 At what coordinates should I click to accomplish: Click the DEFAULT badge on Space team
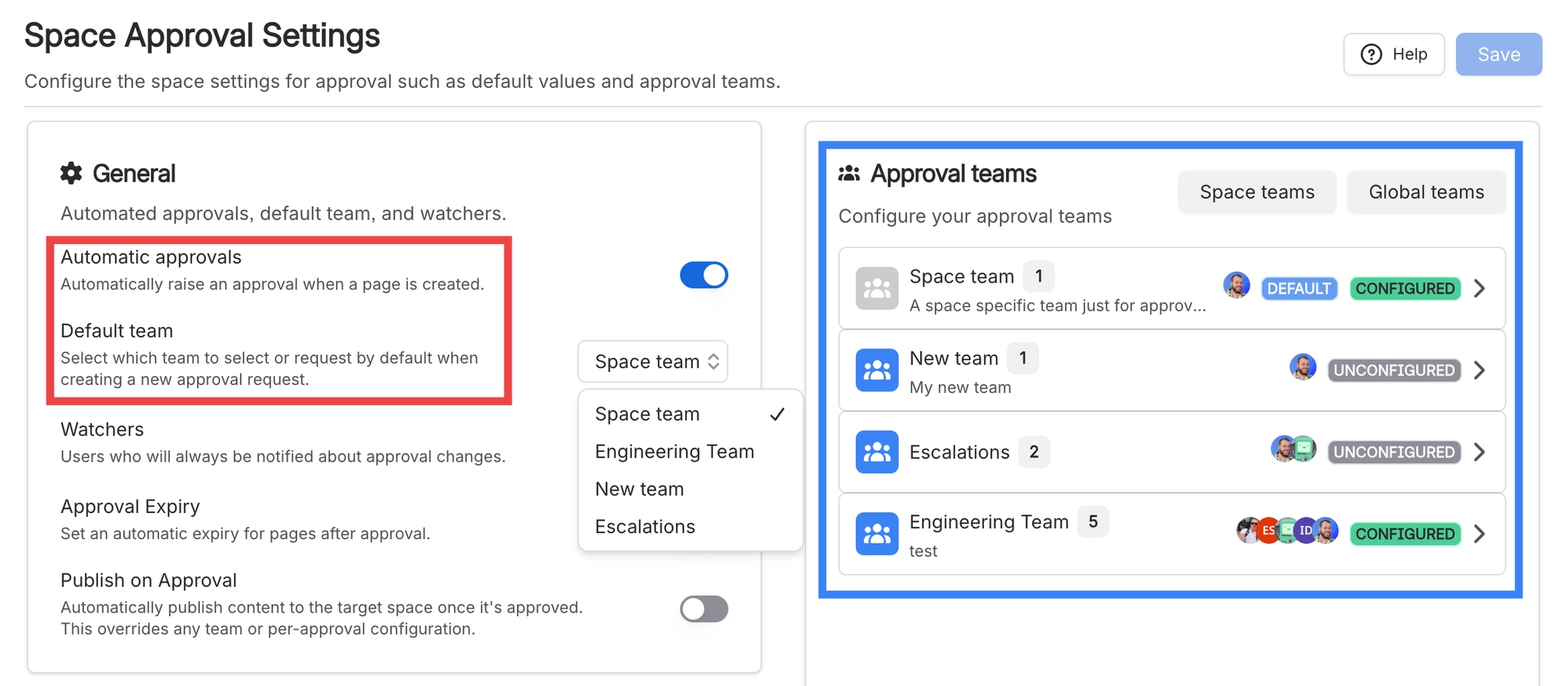tap(1299, 288)
